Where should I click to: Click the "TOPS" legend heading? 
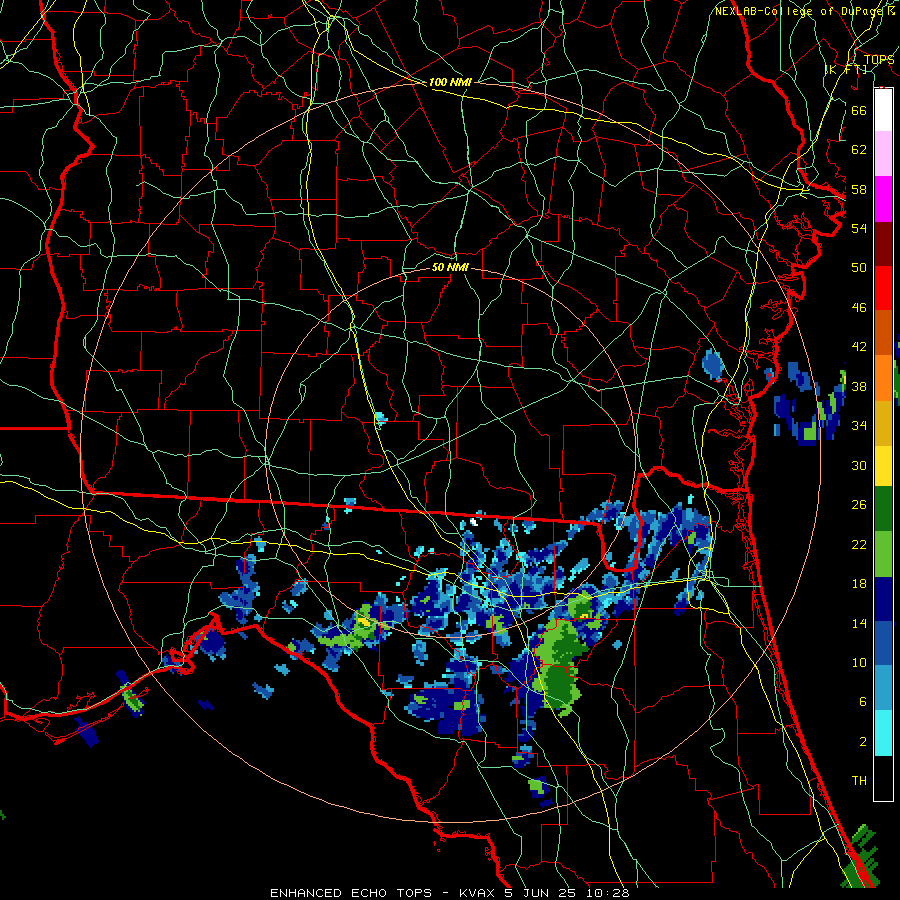point(879,59)
